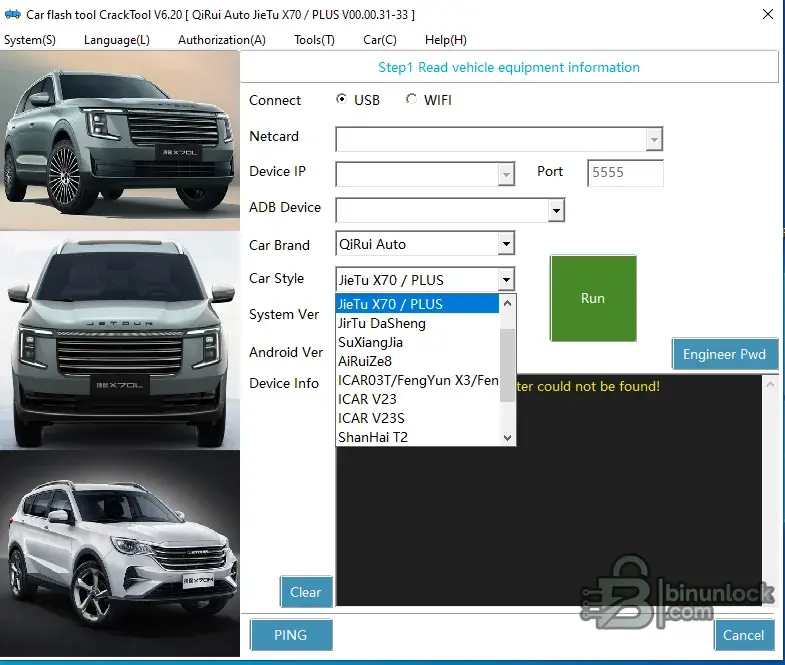Screen dimensions: 785x665
Task: Open the Car(C) menu
Action: click(380, 40)
